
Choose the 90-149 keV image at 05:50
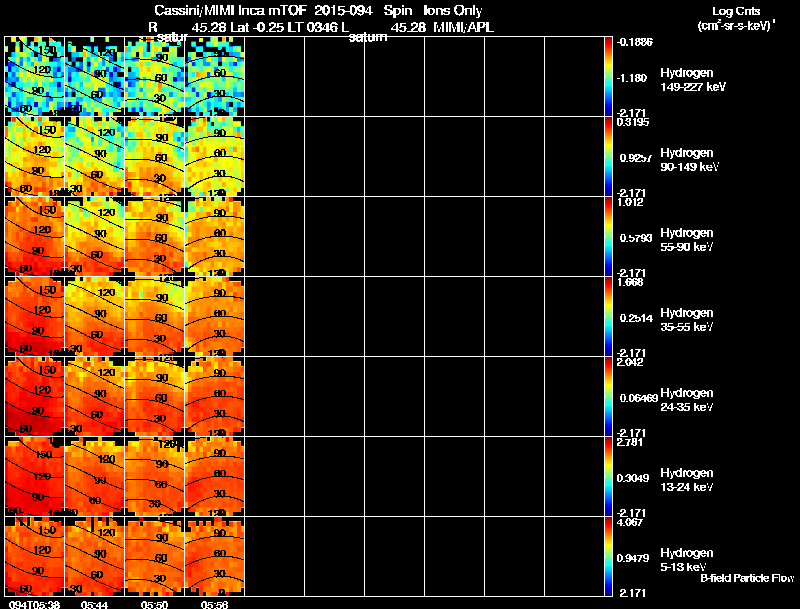[155, 157]
